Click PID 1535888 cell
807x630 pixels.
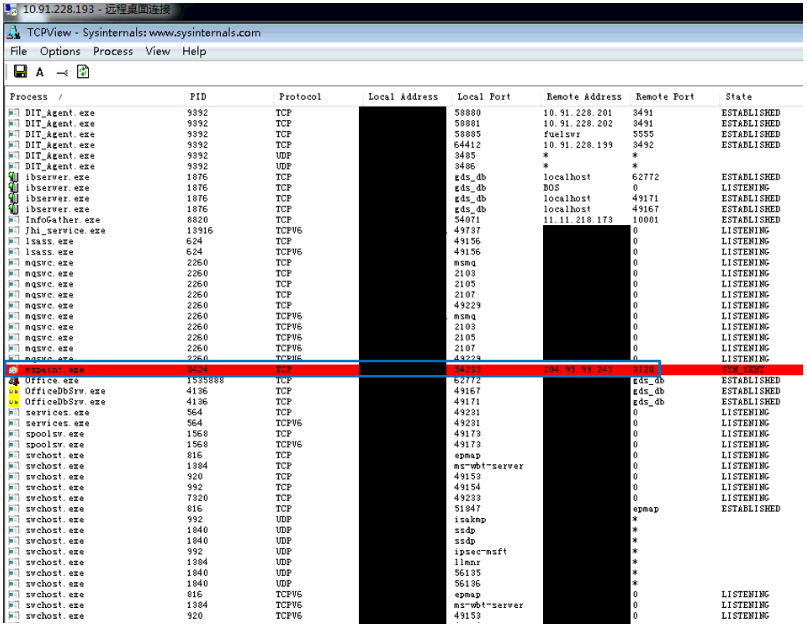tap(205, 380)
